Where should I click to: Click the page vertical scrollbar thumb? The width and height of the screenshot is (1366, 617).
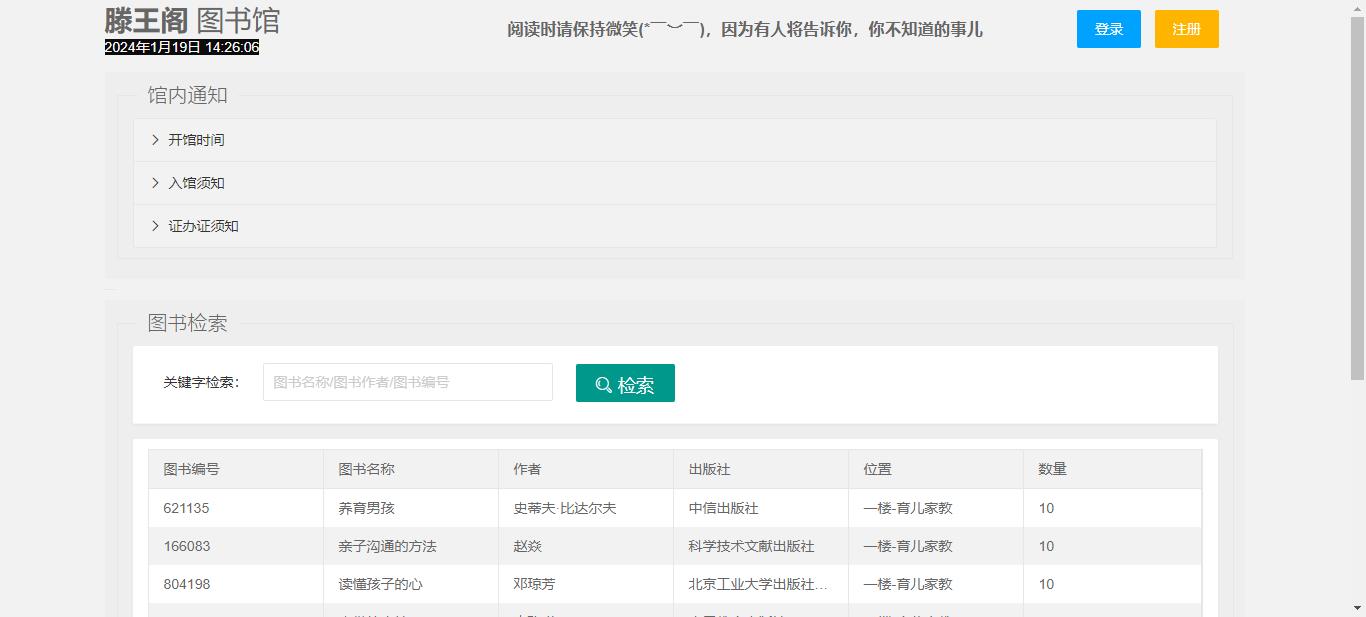pos(1357,198)
